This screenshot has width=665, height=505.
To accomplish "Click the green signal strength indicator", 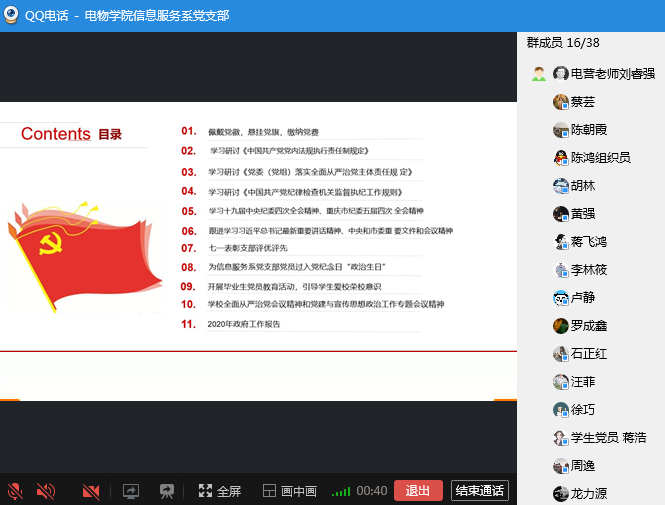I will tap(341, 491).
